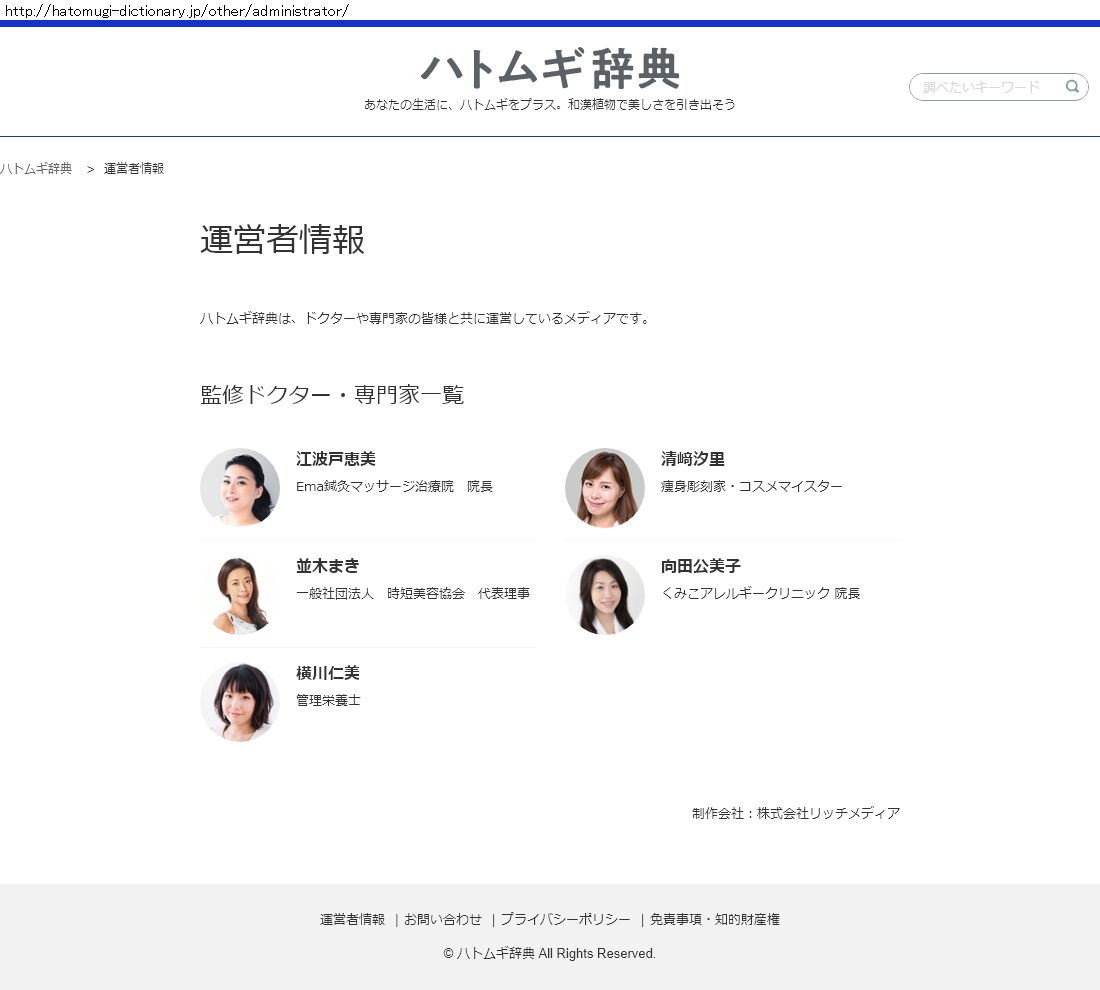Click 株式会社リッチメディア production company text
Viewport: 1100px width, 990px height.
(x=828, y=813)
